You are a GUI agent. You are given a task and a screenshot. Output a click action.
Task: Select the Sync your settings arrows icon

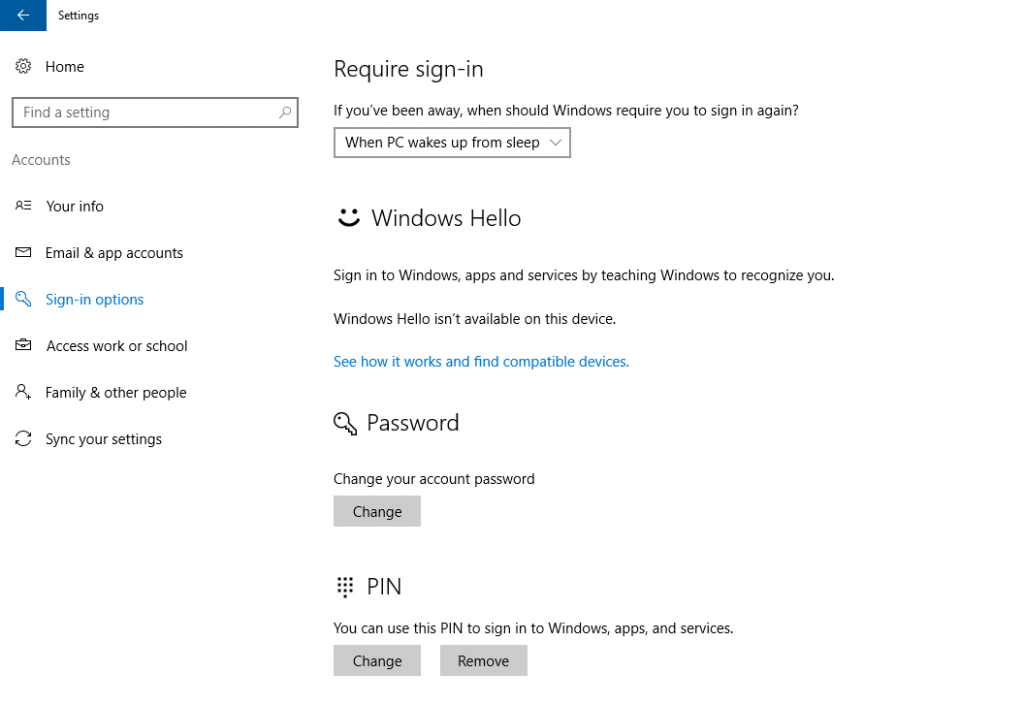24,438
